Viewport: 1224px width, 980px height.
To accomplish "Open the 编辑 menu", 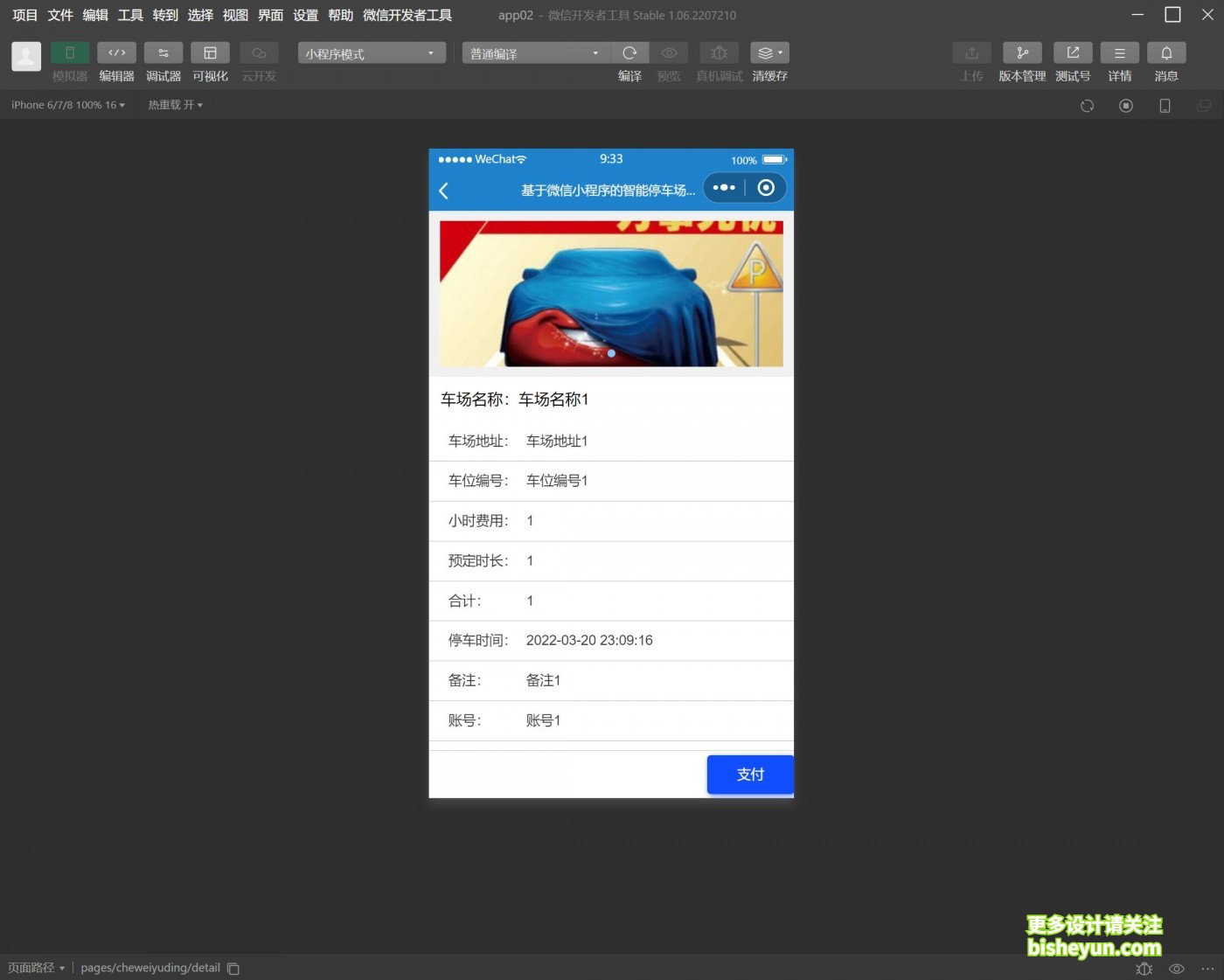I will coord(95,15).
